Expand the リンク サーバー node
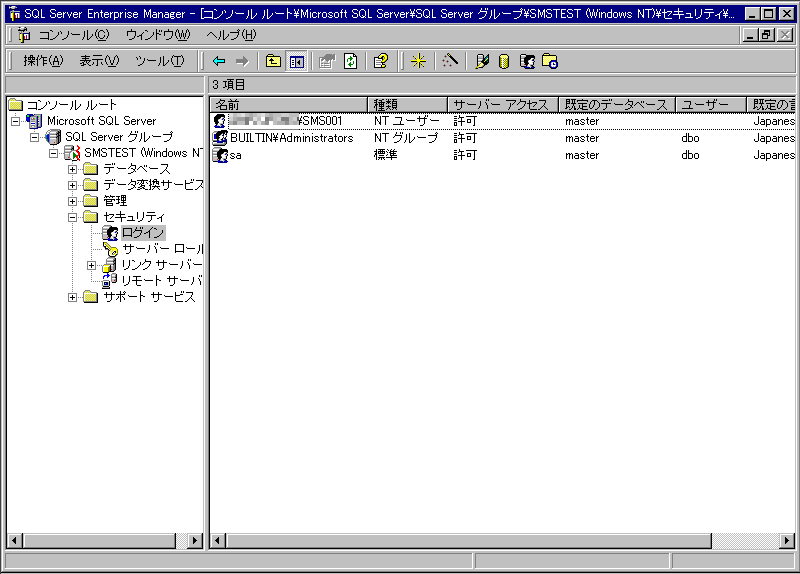800x574 pixels. tap(91, 265)
